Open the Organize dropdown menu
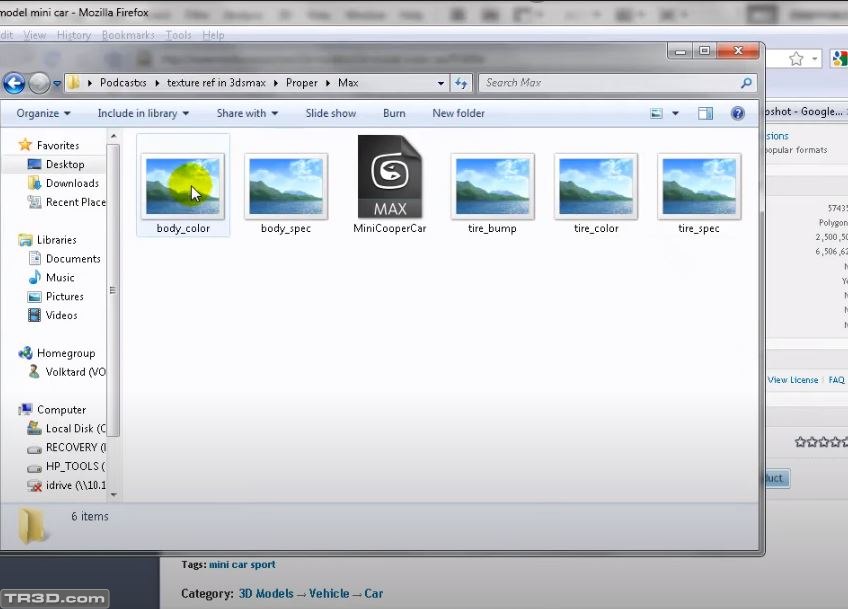 click(x=43, y=114)
